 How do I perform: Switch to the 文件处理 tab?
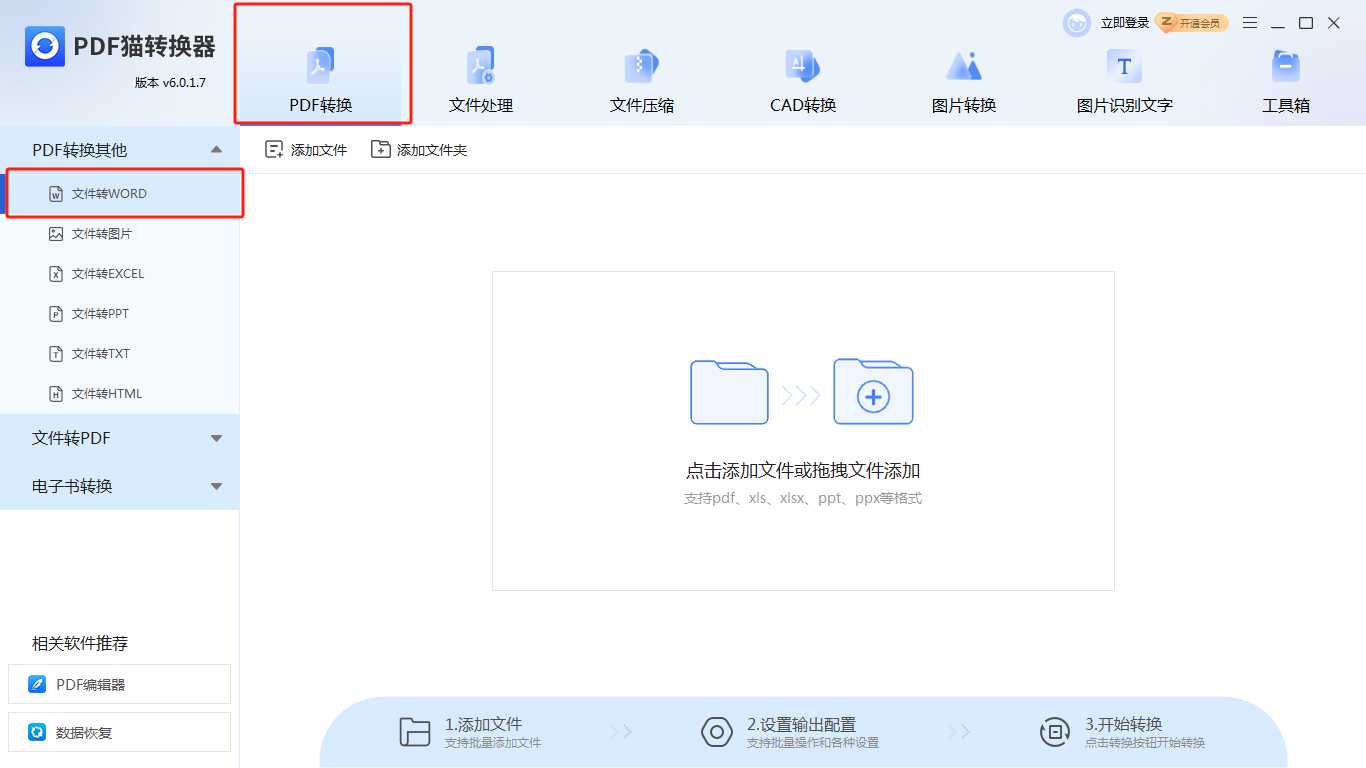[x=481, y=80]
